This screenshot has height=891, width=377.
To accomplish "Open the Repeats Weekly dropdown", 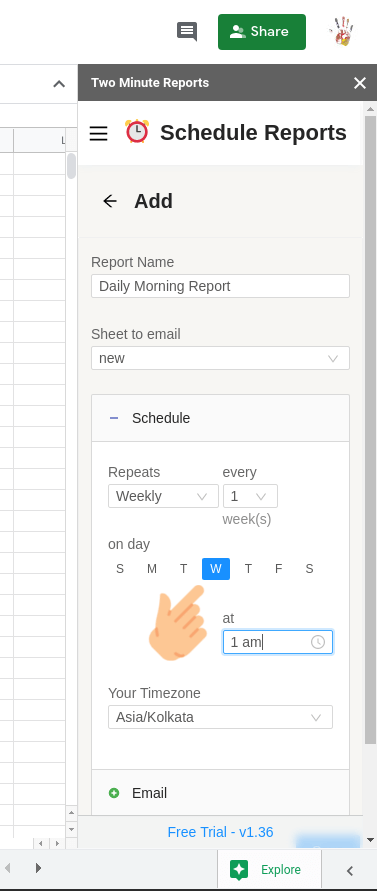I will pyautogui.click(x=163, y=496).
